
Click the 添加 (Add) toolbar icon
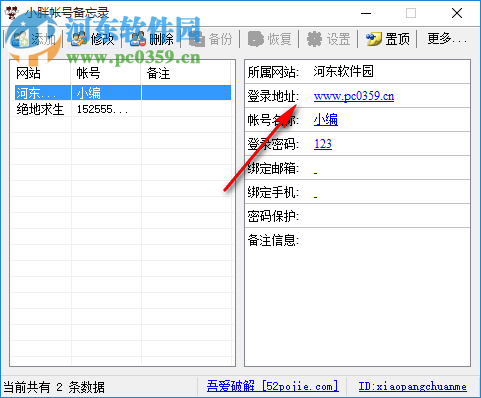point(21,39)
